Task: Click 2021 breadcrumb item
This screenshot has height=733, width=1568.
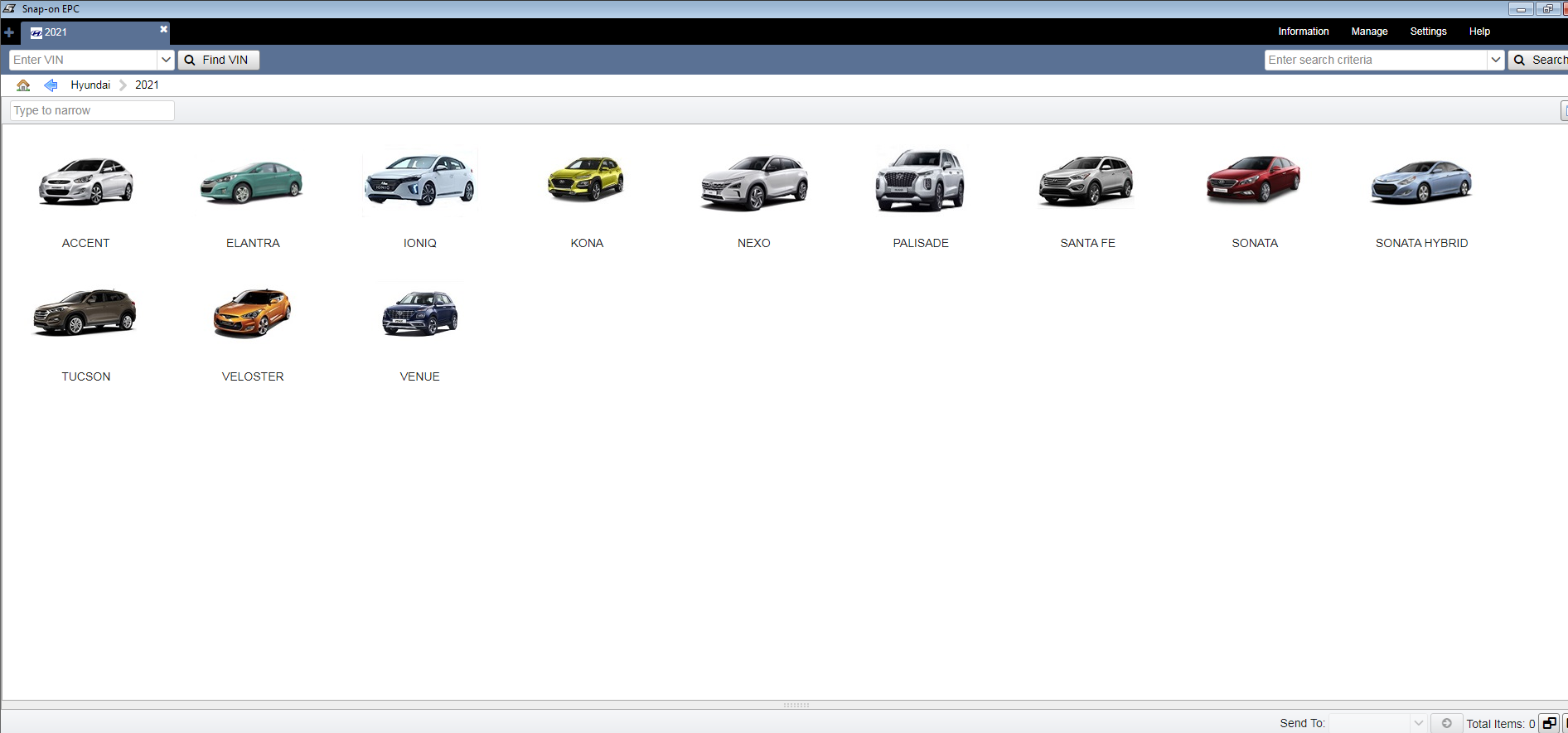Action: (x=147, y=85)
